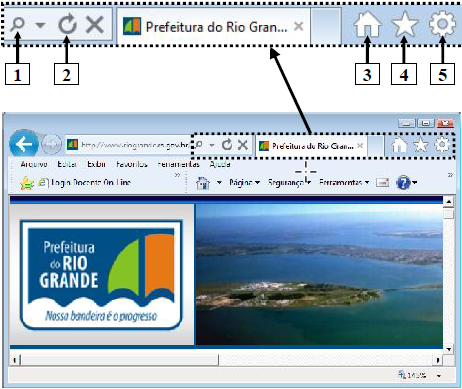Click the Read Mail envelope icon
The height and width of the screenshot is (389, 462).
(x=382, y=182)
